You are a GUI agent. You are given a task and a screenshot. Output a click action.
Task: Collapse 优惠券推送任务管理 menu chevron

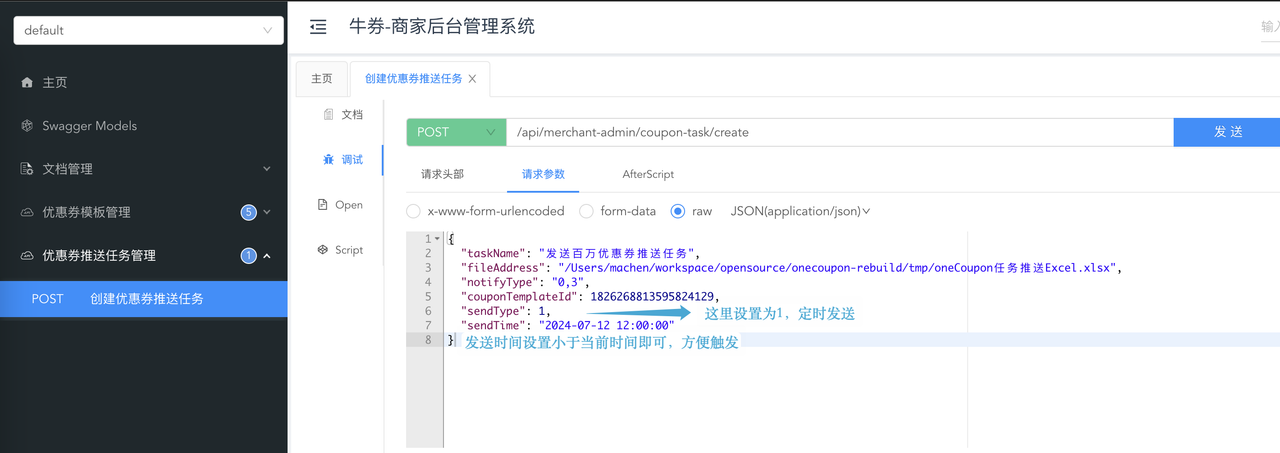pyautogui.click(x=267, y=255)
